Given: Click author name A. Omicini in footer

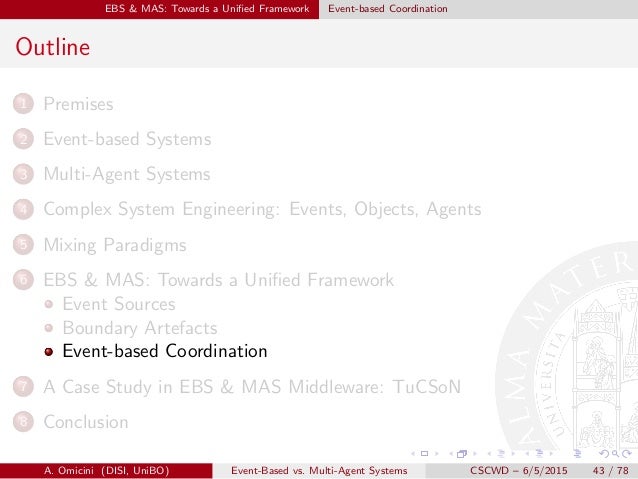Looking at the screenshot, I should pos(106,471).
